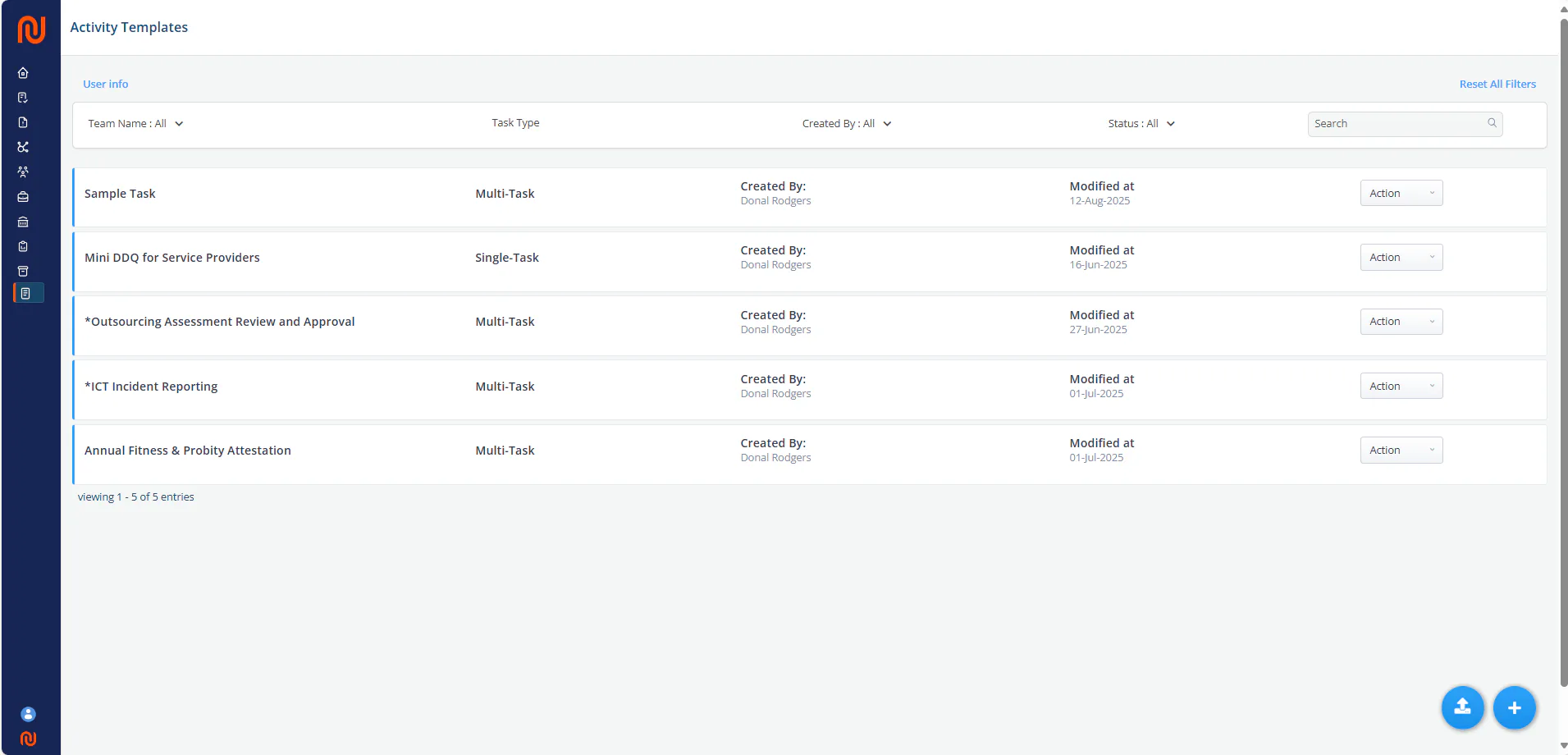Click 16-Jun-2025 modified date
1568x755 pixels.
pyautogui.click(x=1098, y=265)
